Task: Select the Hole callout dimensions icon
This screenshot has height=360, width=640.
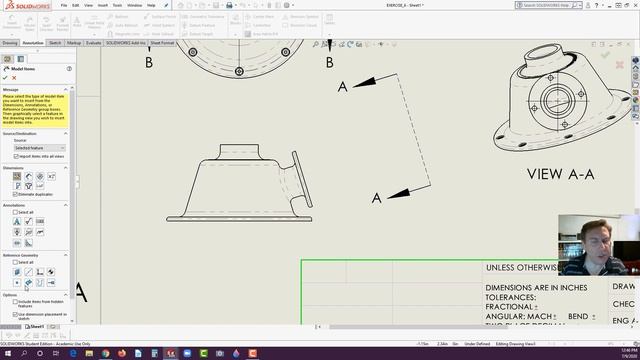Action: 40,186
